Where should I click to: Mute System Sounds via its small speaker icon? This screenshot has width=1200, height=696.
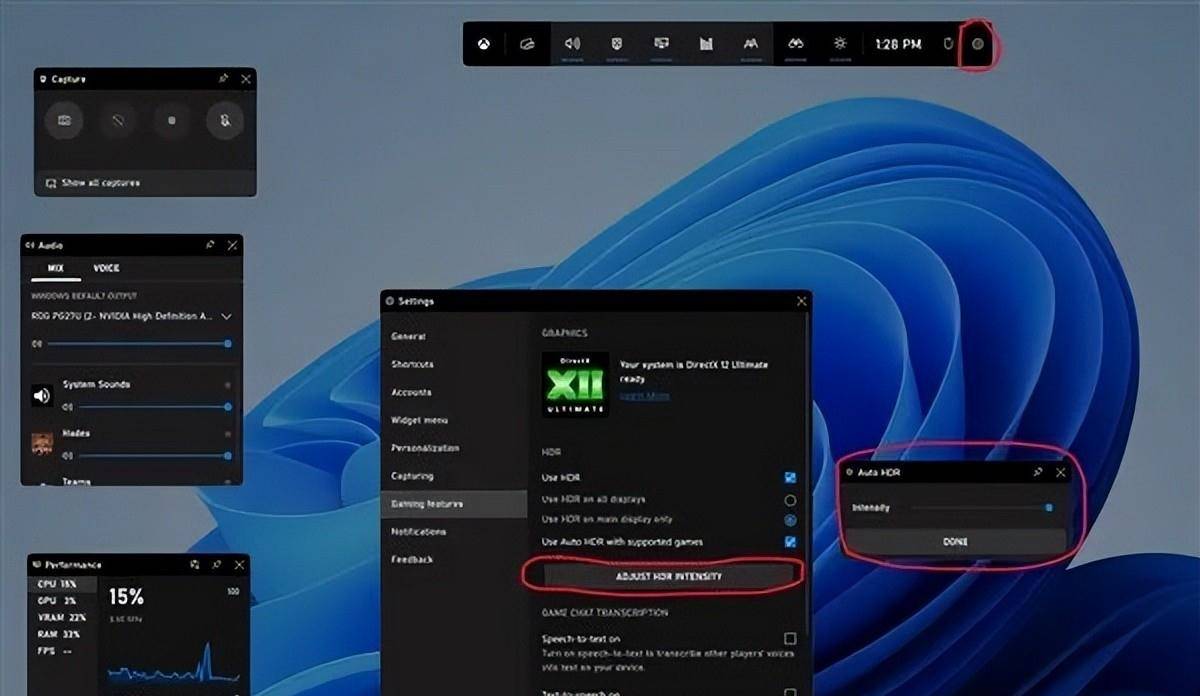(x=68, y=407)
